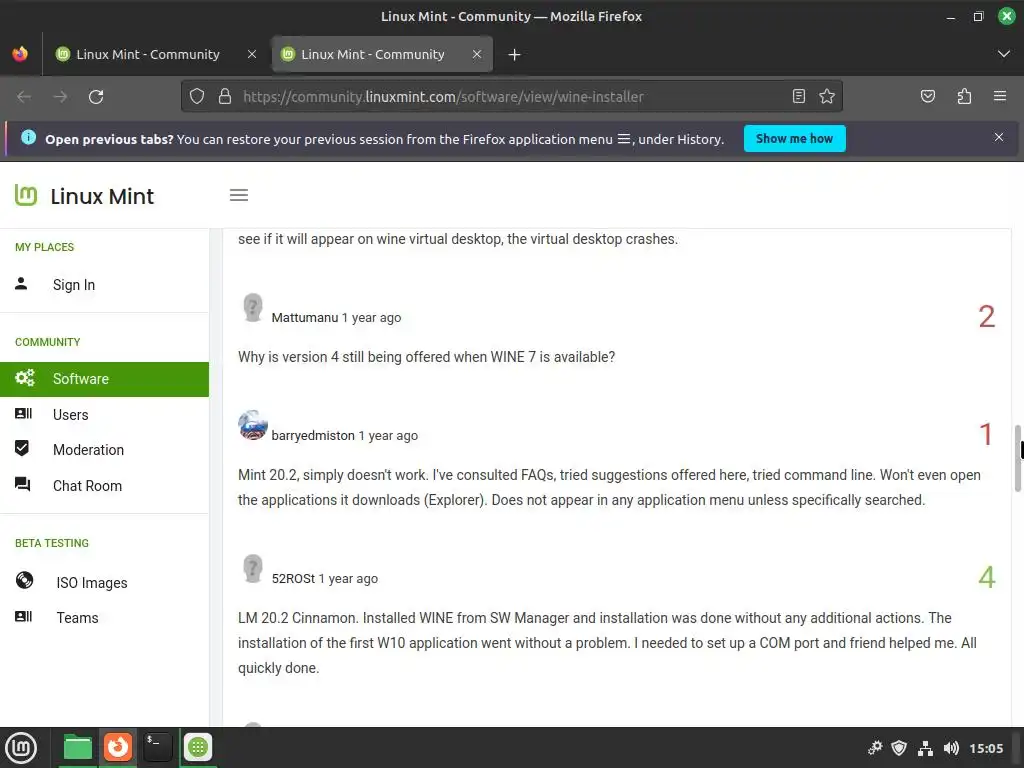Click the Firefox View flame icon
The width and height of the screenshot is (1024, 768).
point(20,54)
